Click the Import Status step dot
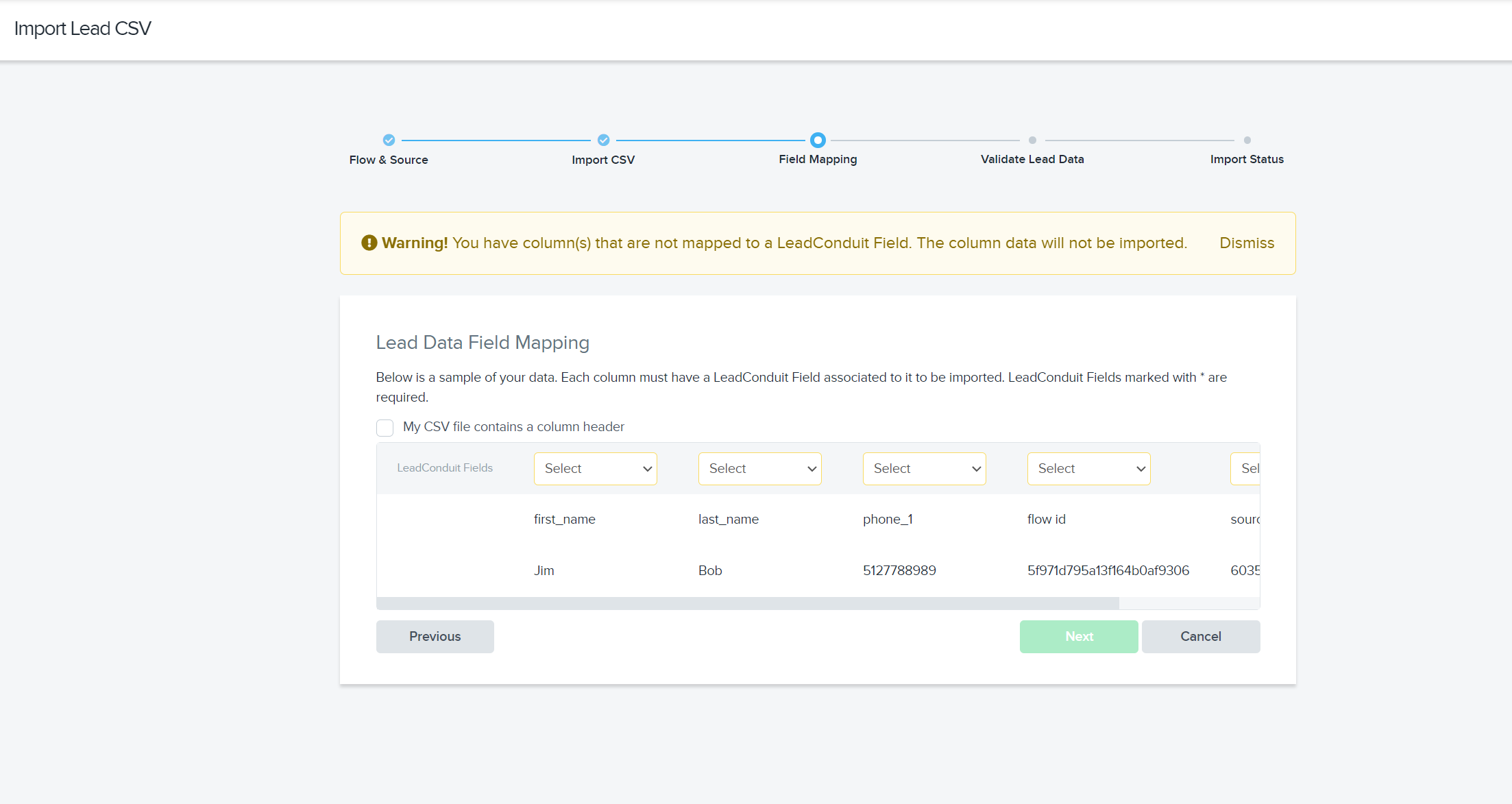Viewport: 1512px width, 804px height. pos(1247,140)
